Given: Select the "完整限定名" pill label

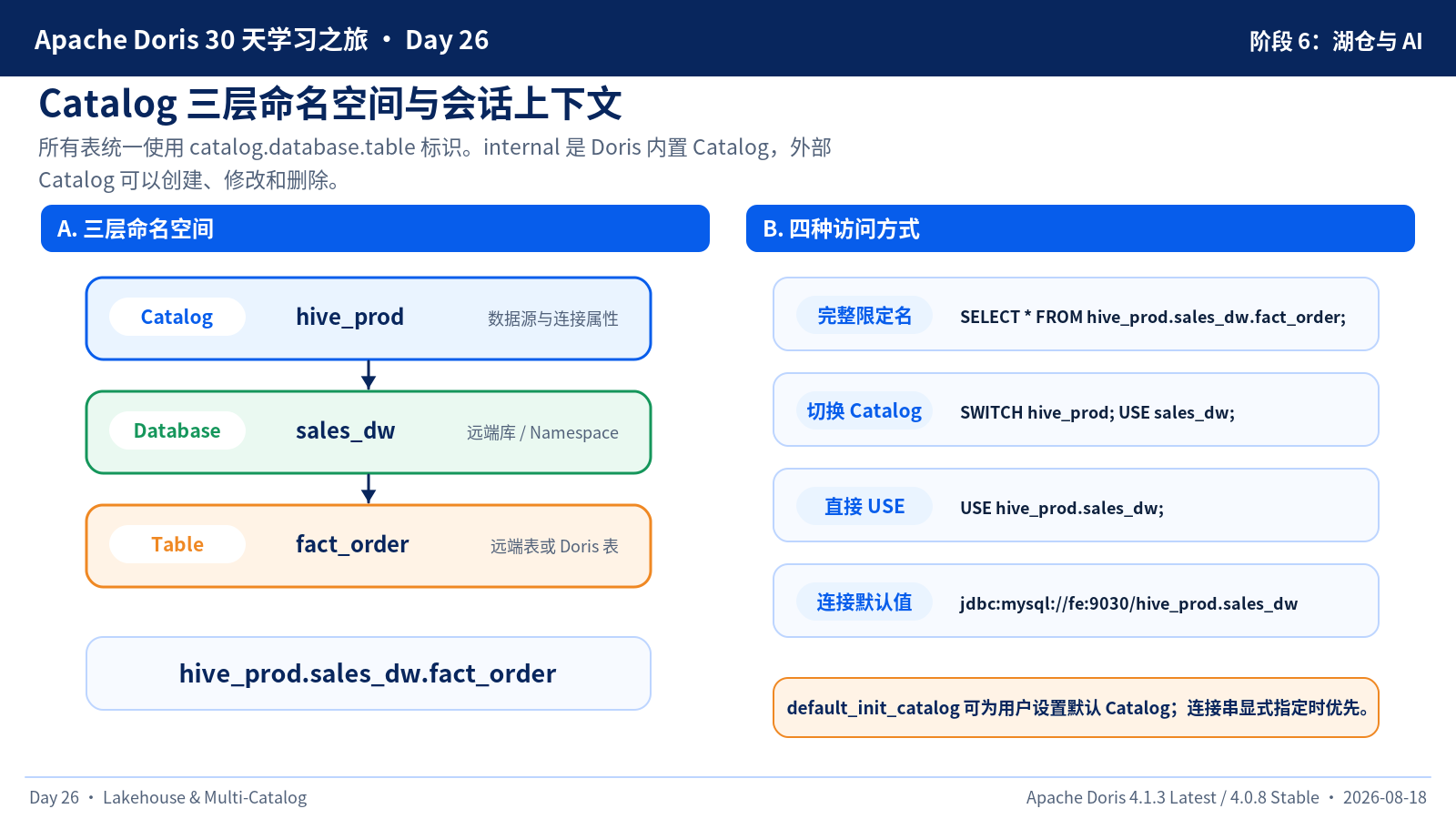Looking at the screenshot, I should (864, 315).
